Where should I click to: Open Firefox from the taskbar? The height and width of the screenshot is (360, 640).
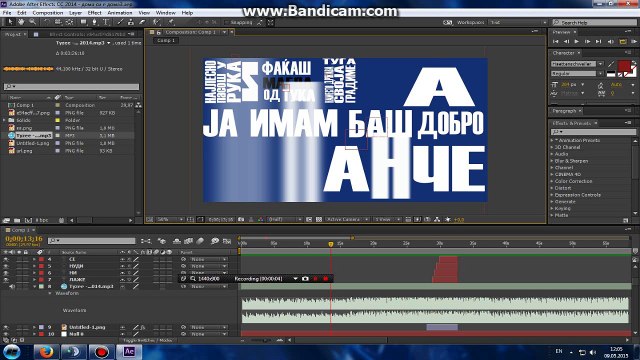[46, 352]
